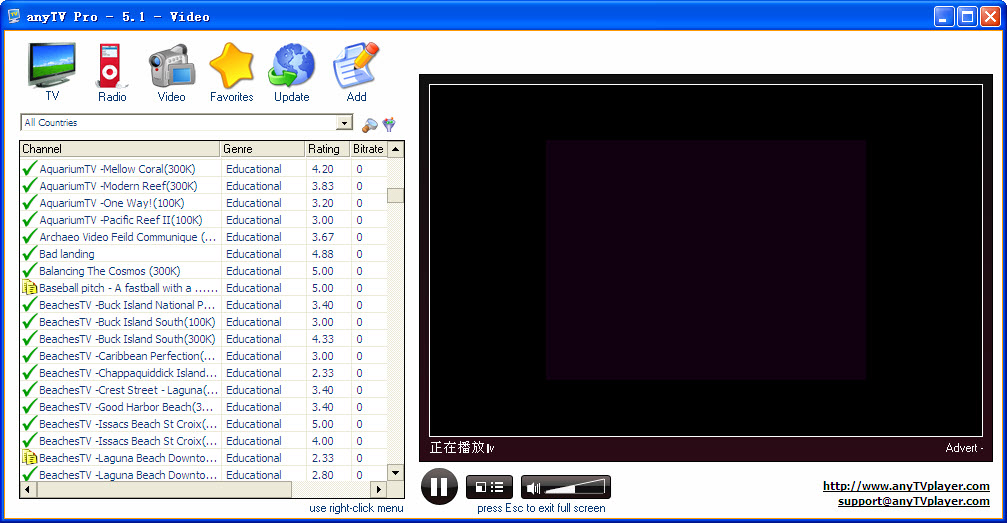
Task: Toggle the channel list view button
Action: coord(489,487)
